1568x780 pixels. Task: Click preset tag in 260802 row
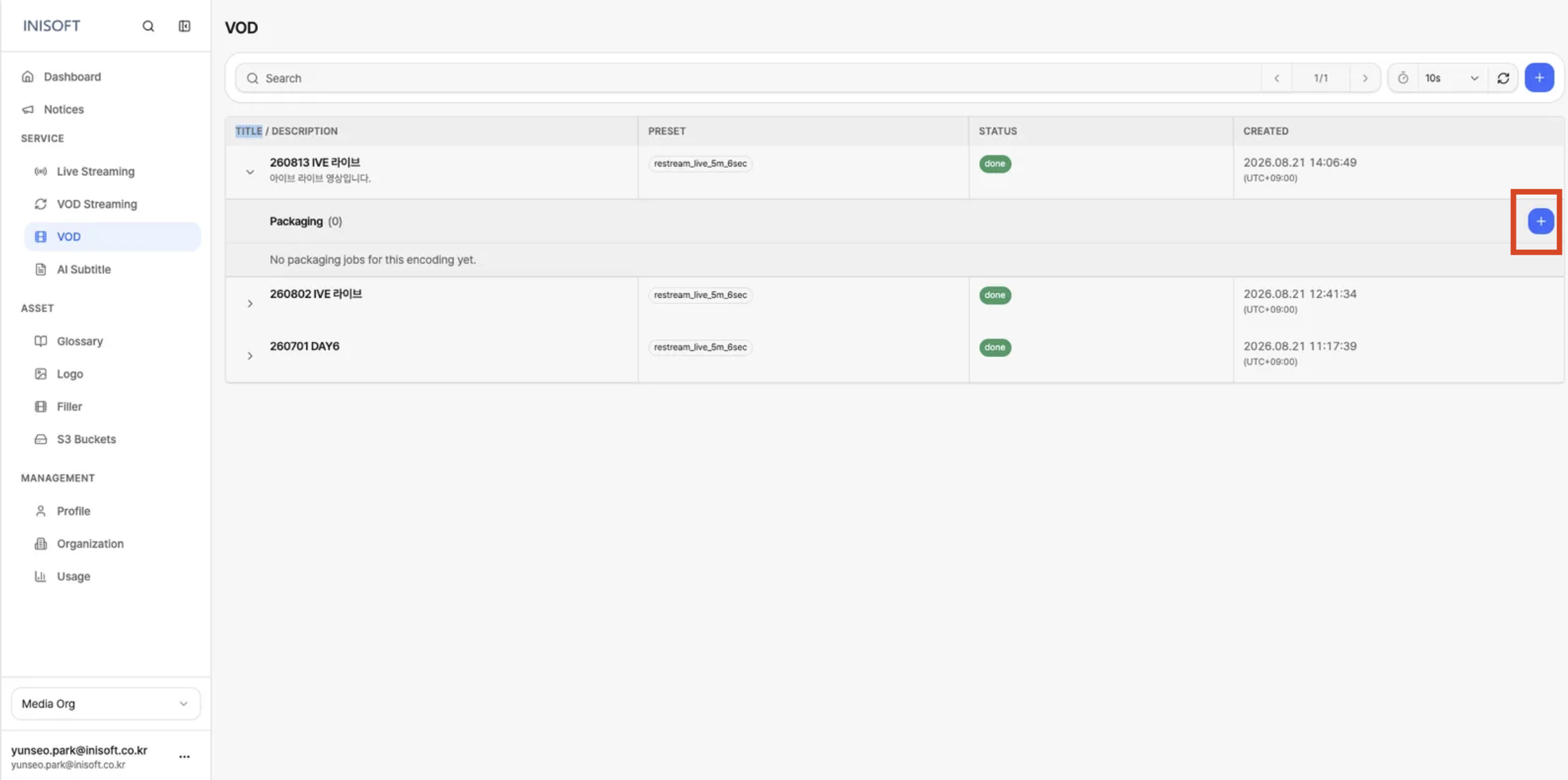point(700,295)
